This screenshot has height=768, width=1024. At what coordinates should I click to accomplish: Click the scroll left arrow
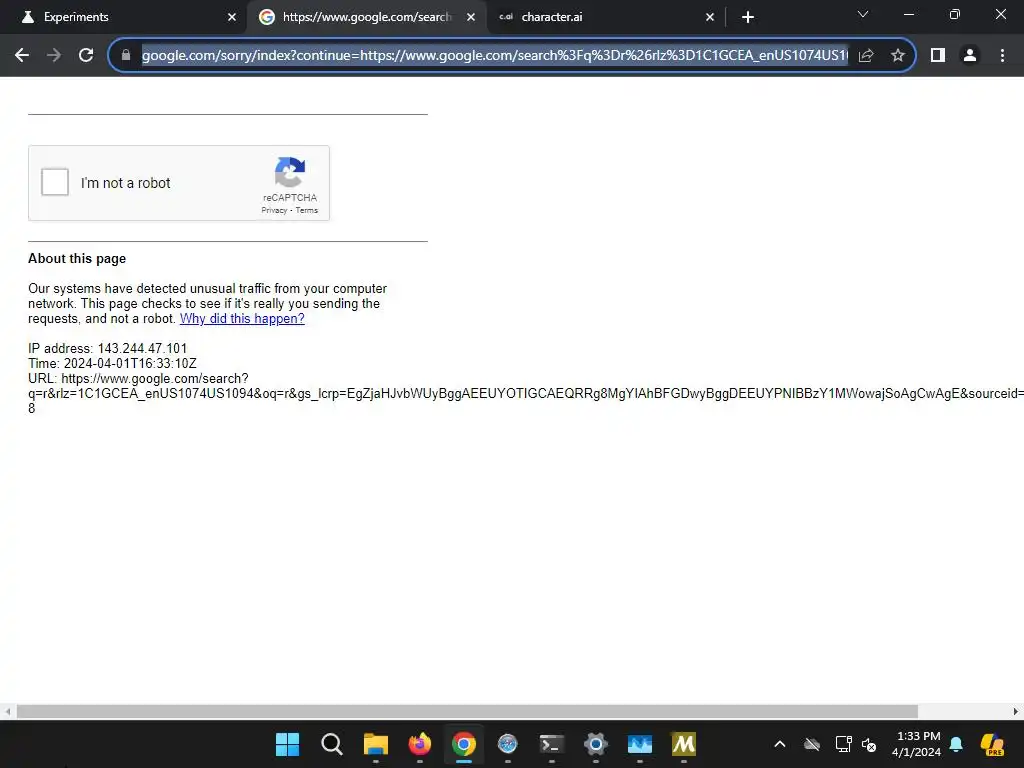(7, 711)
